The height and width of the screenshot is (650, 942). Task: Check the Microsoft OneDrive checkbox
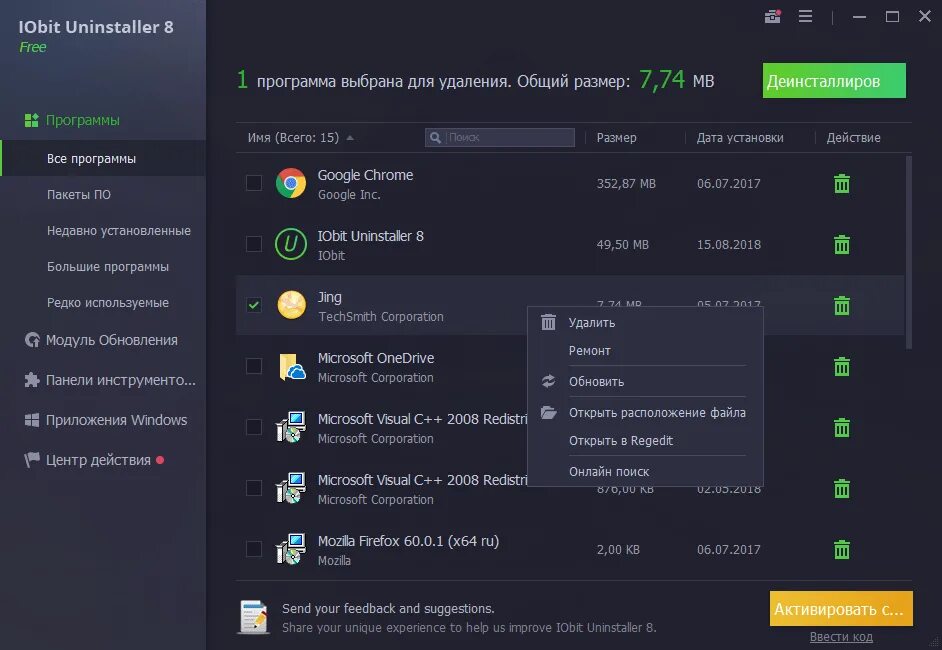pyautogui.click(x=254, y=366)
